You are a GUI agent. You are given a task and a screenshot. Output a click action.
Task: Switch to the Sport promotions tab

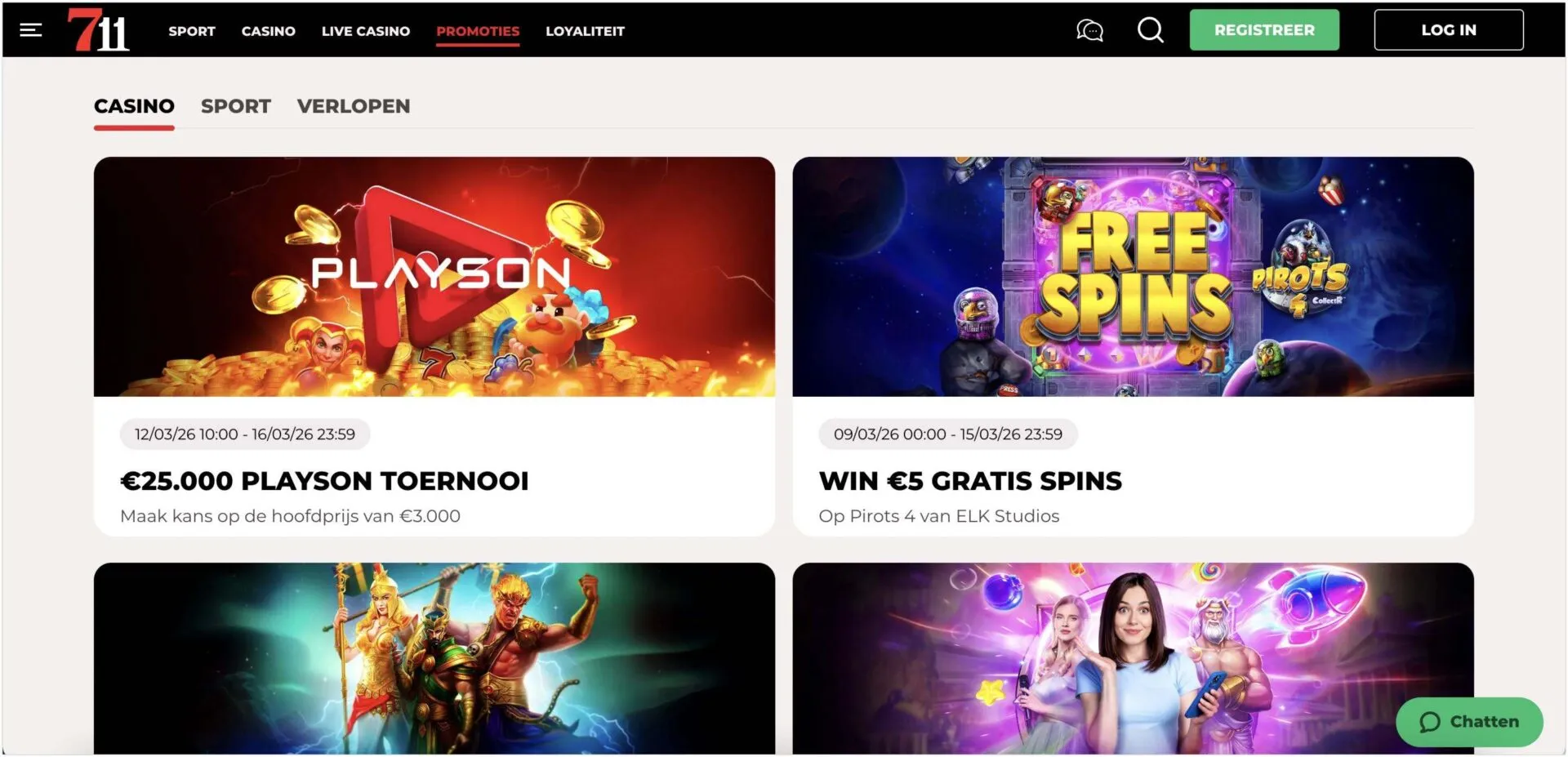click(x=236, y=106)
